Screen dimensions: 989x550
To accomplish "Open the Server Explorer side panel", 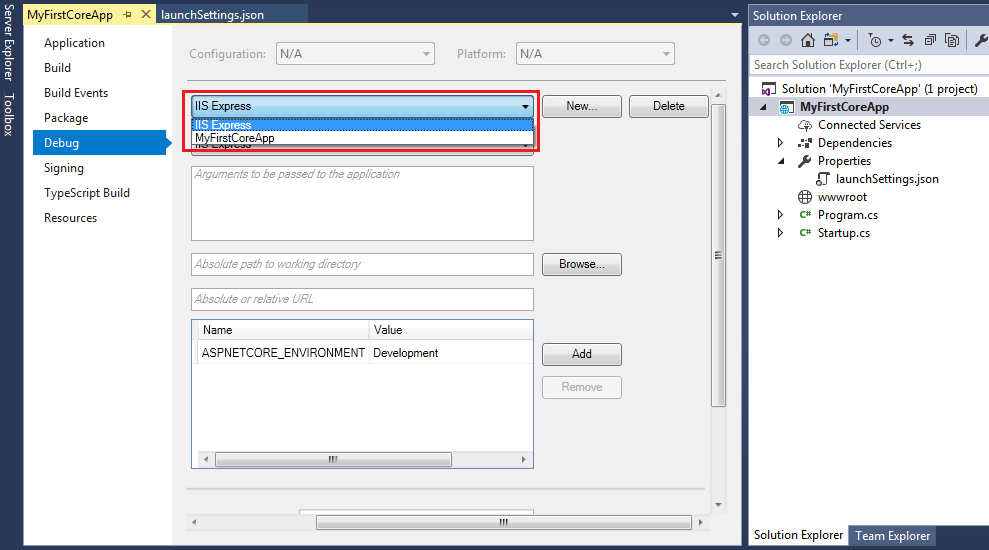I will (x=8, y=42).
